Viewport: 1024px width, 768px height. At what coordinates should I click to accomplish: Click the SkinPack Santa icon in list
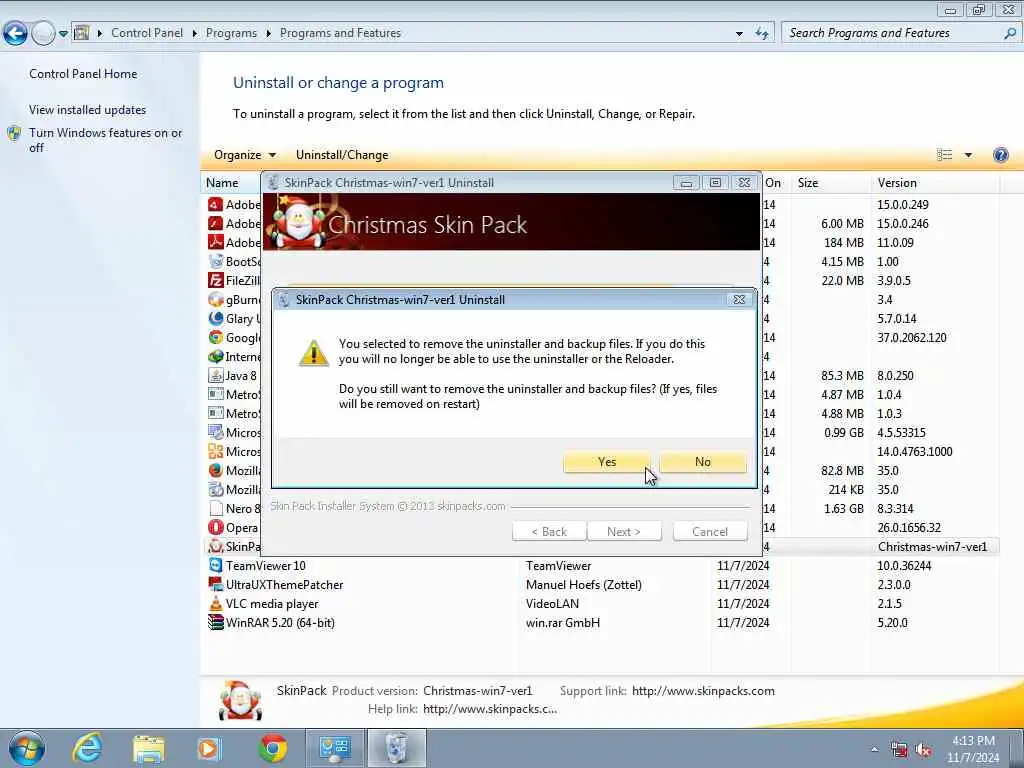(x=216, y=546)
